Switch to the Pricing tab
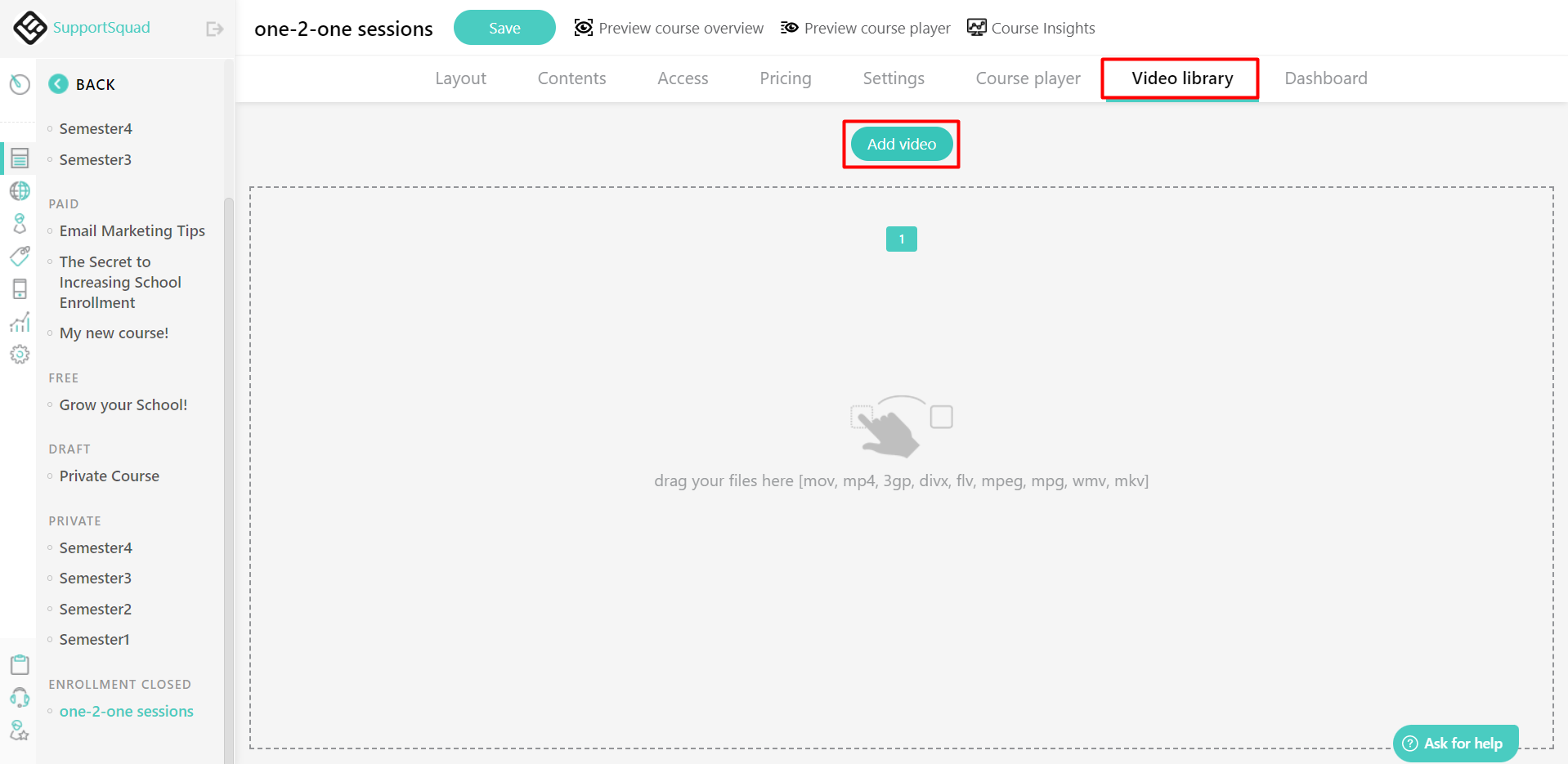The width and height of the screenshot is (1568, 764). coord(785,78)
